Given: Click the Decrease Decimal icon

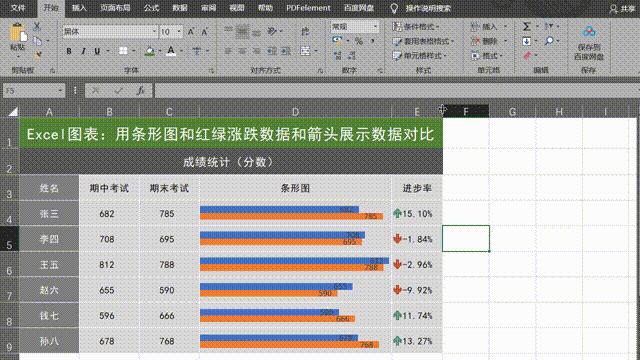Looking at the screenshot, I should pos(351,55).
